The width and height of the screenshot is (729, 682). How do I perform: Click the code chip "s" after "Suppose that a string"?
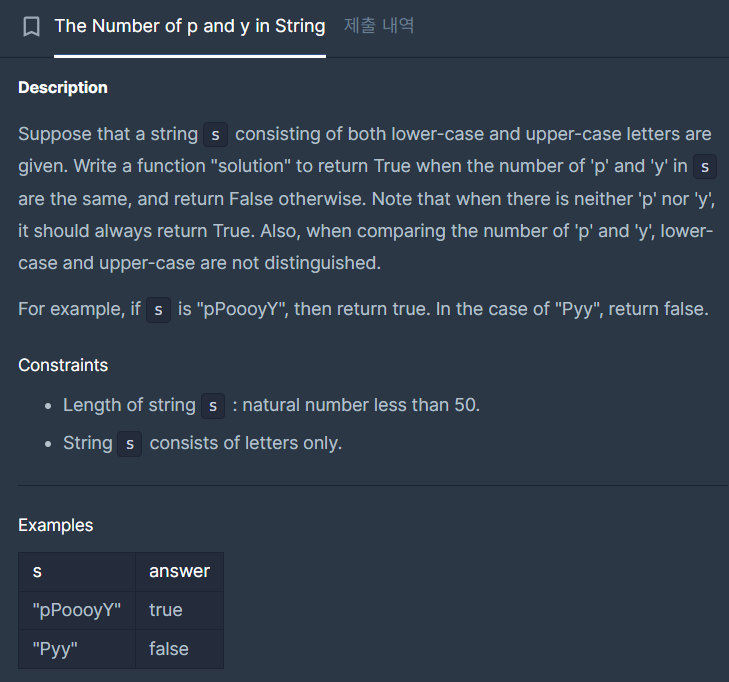pyautogui.click(x=215, y=135)
